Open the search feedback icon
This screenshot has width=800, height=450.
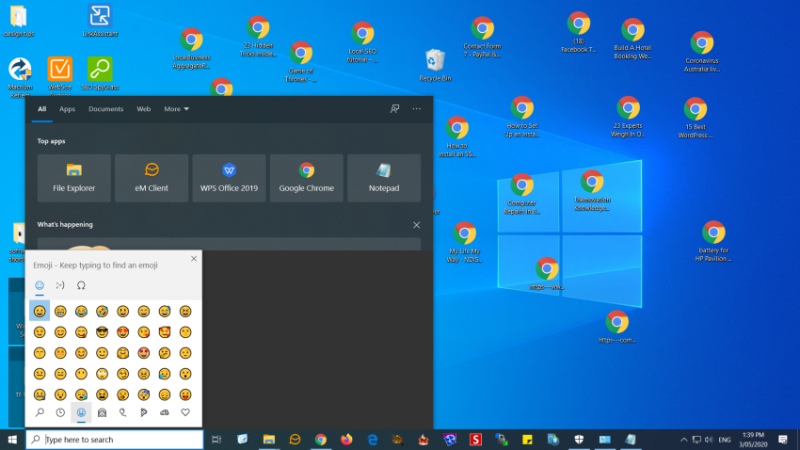(394, 109)
